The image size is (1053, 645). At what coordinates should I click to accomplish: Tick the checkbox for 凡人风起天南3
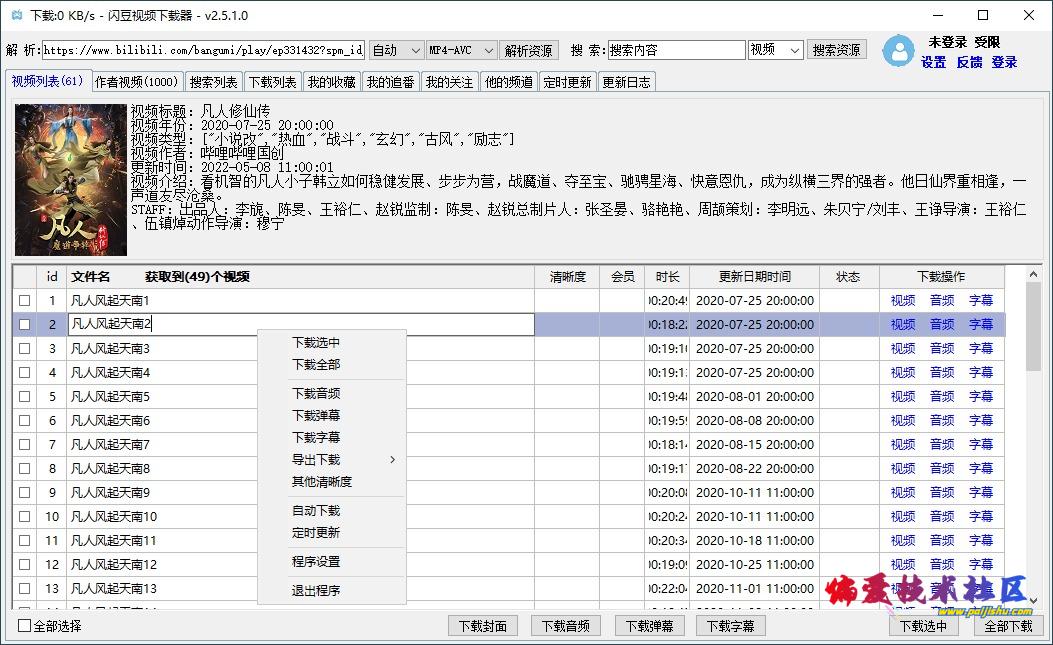pyautogui.click(x=25, y=349)
